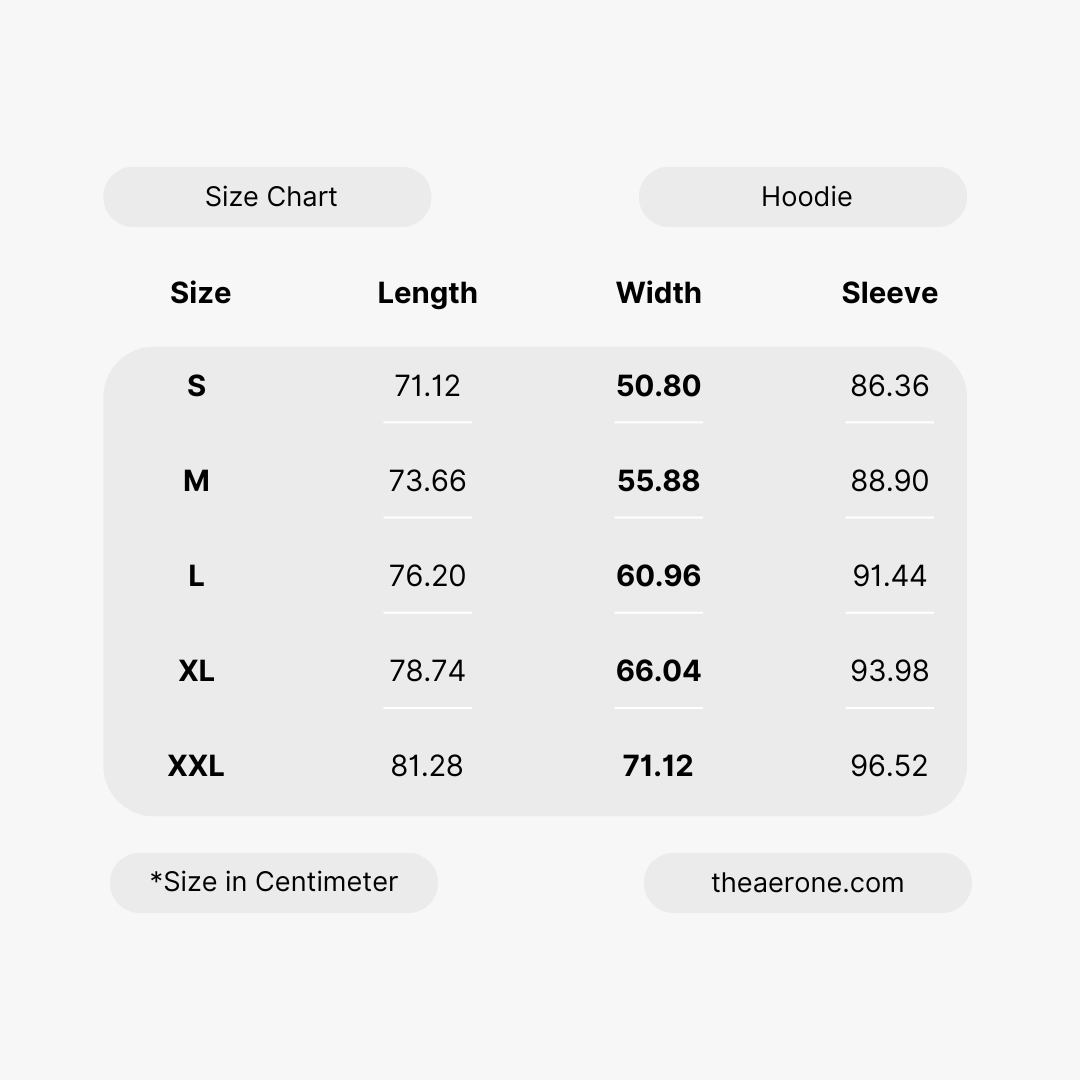The height and width of the screenshot is (1080, 1080).
Task: Select the 73.66 length value
Action: tap(427, 481)
